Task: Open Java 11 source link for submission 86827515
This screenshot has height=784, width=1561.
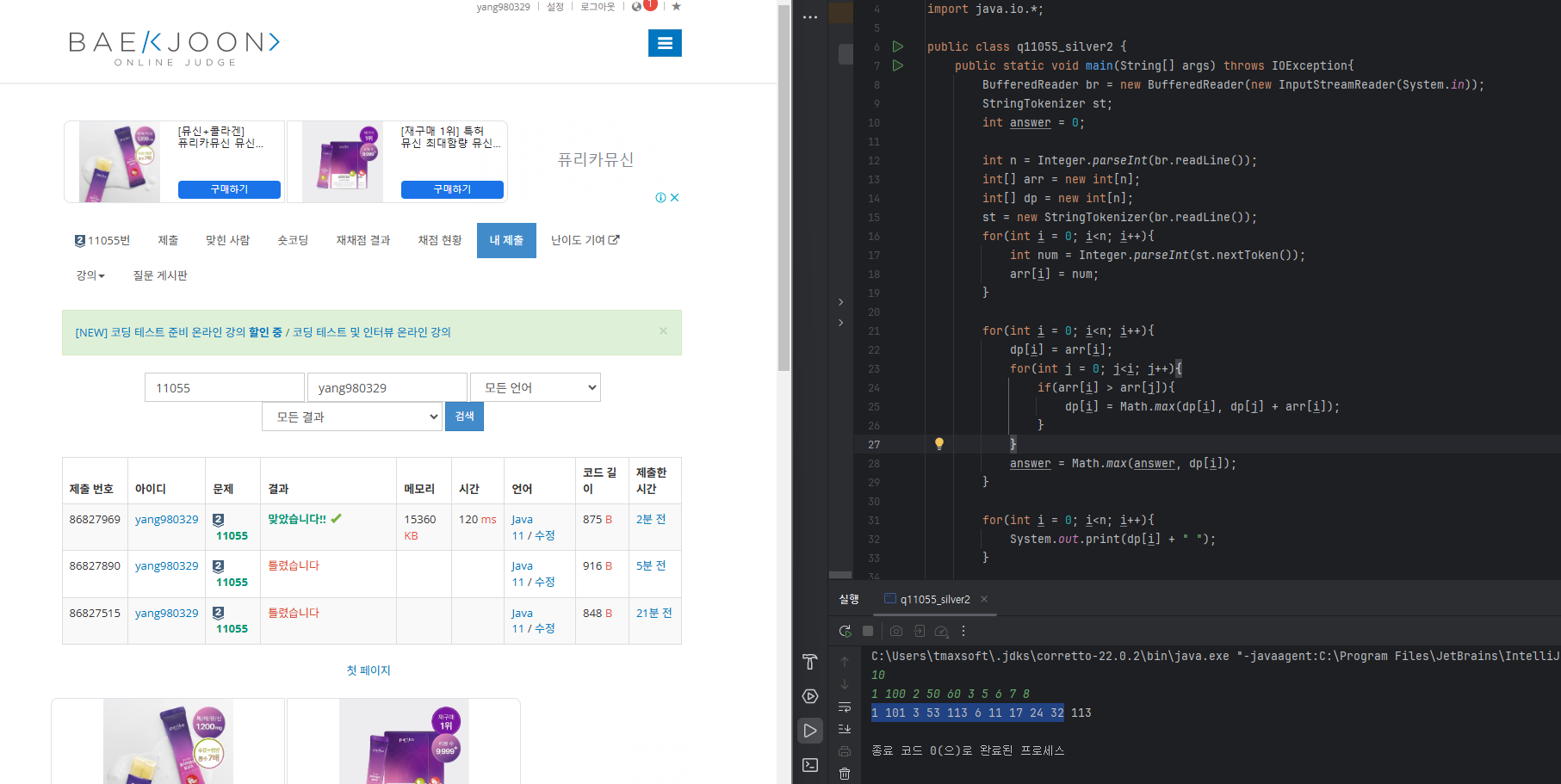Action: tap(521, 620)
